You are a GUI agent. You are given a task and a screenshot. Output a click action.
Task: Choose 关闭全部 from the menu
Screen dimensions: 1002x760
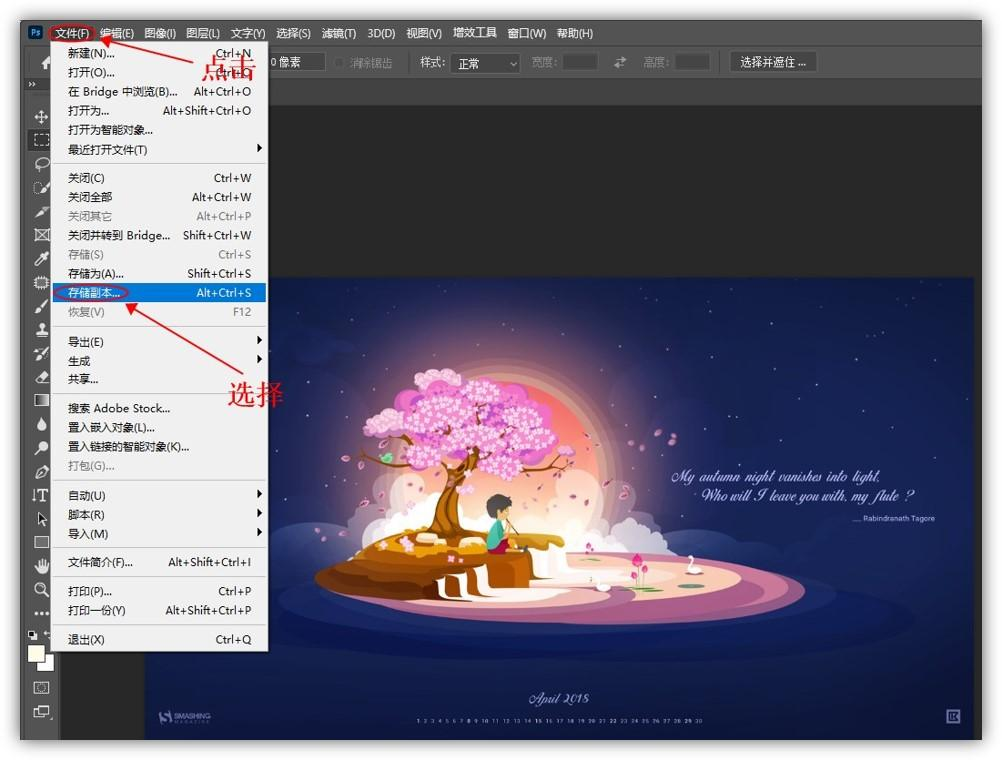pos(159,196)
